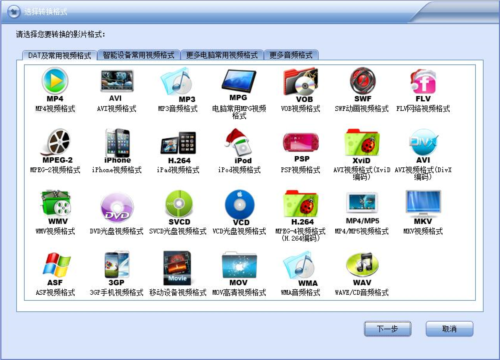Click the 下一步 next button
Image resolution: width=500 pixels, height=360 pixels.
(387, 329)
